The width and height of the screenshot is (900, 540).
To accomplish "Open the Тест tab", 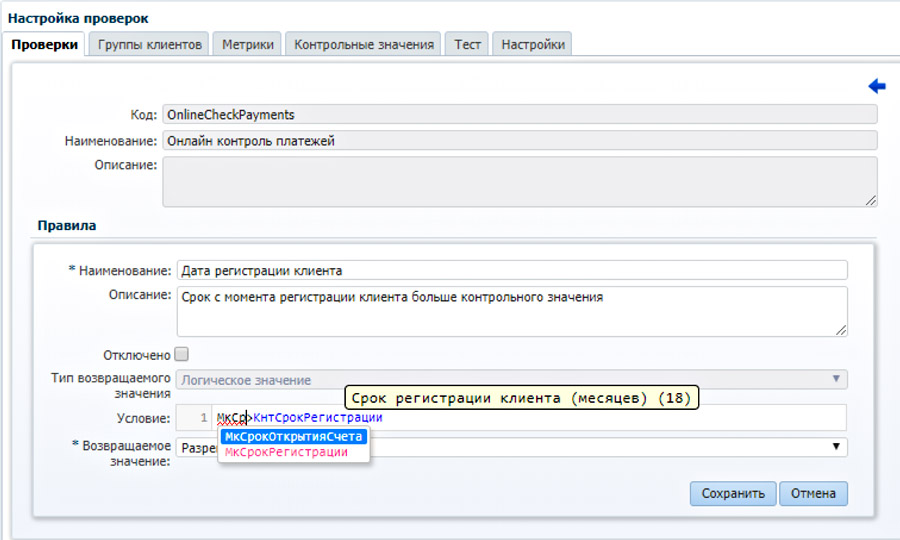I will tap(467, 45).
